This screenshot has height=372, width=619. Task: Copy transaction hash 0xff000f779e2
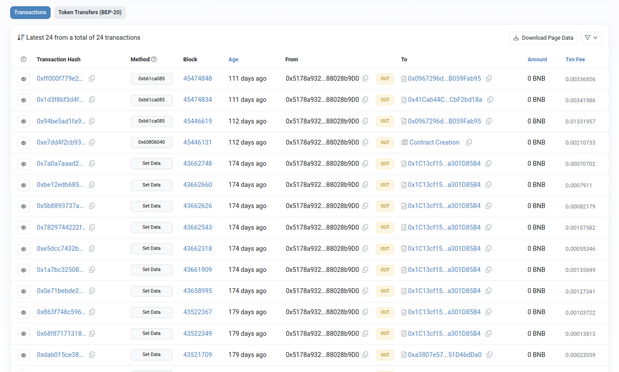tap(92, 79)
